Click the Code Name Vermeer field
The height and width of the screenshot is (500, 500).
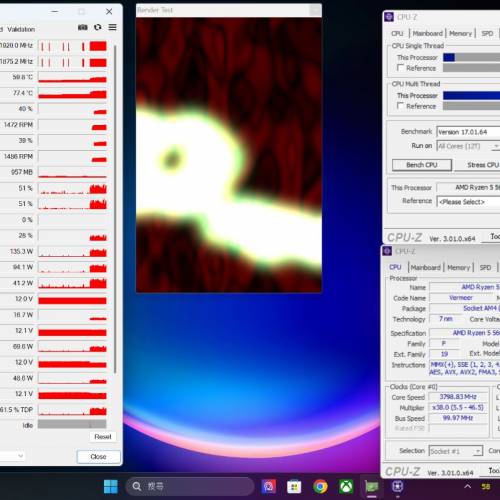tap(461, 298)
